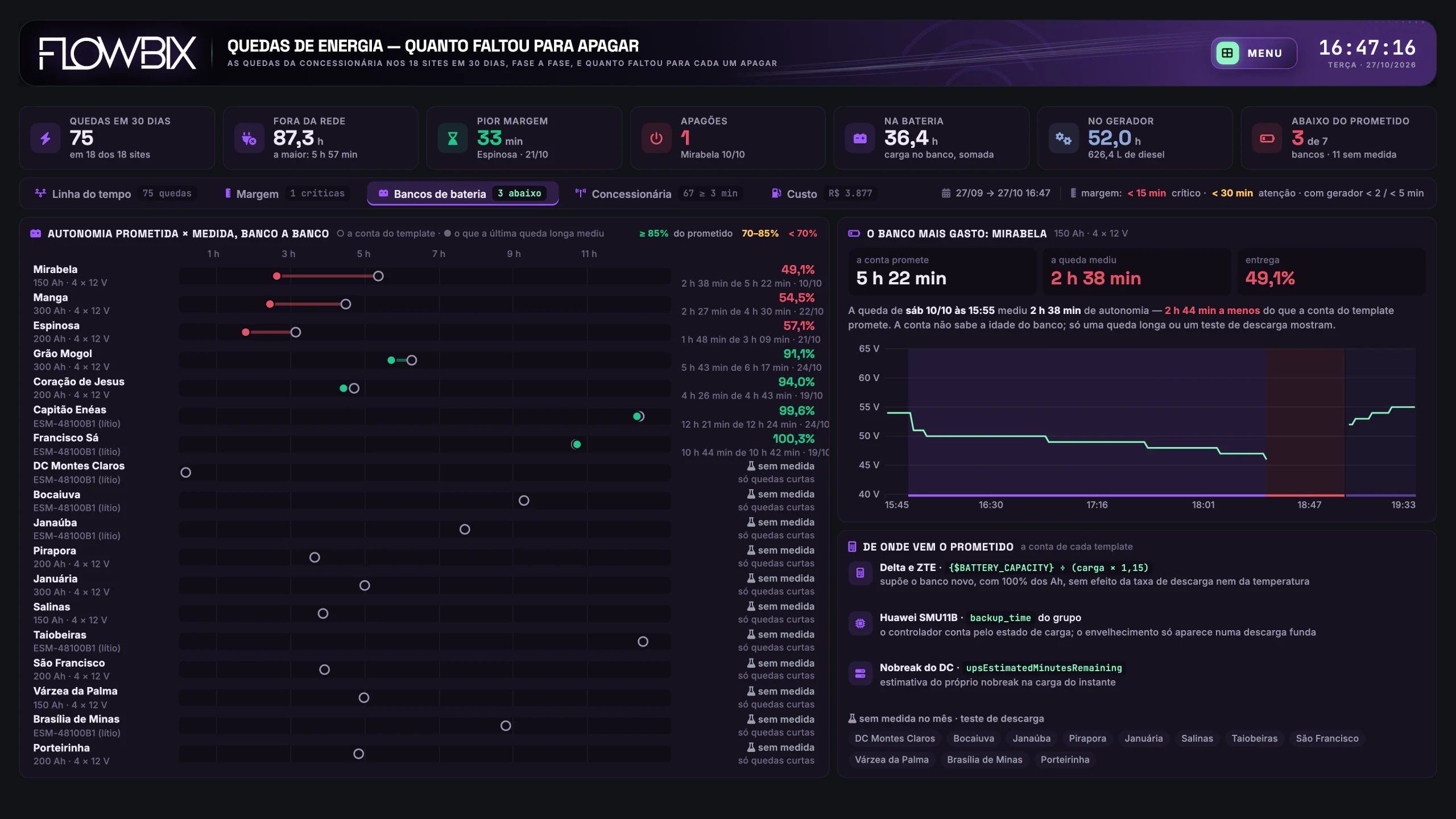Click the low-battery icon in Abaixo do prometido card
This screenshot has height=819, width=1456.
(x=1267, y=138)
